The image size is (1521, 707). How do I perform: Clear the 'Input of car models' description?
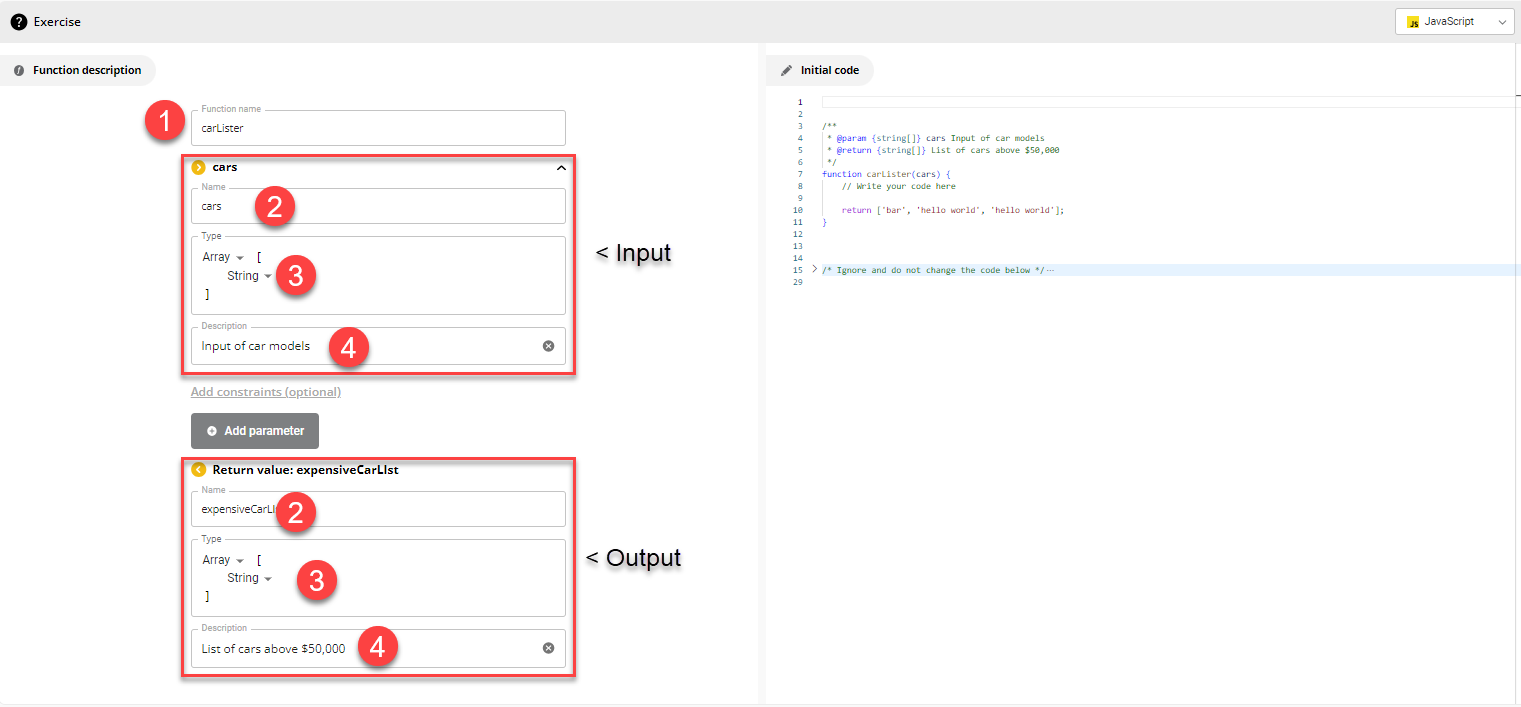point(548,346)
